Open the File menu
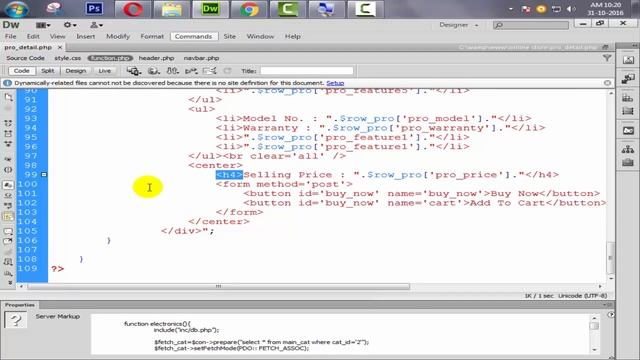This screenshot has width=640, height=360. coord(11,36)
